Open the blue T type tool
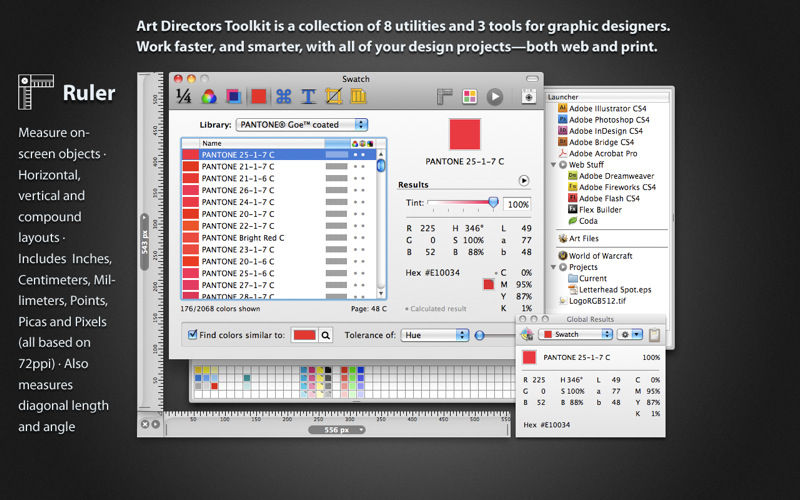This screenshot has height=500, width=800. coord(308,96)
